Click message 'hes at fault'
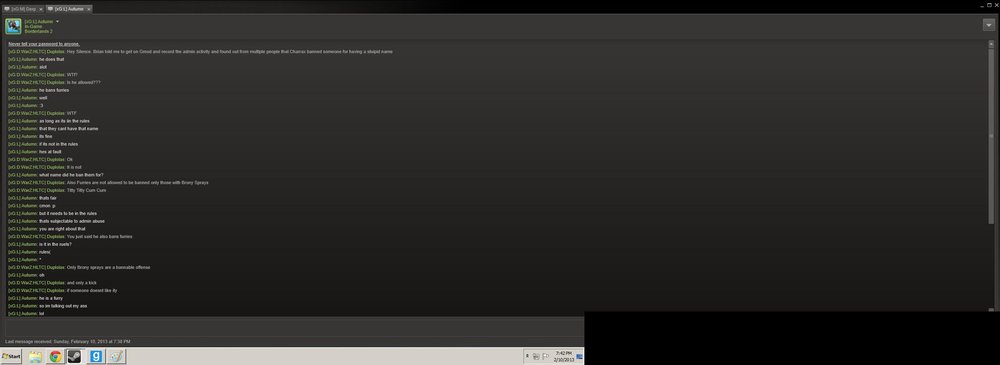This screenshot has height=365, width=1000. click(50, 152)
